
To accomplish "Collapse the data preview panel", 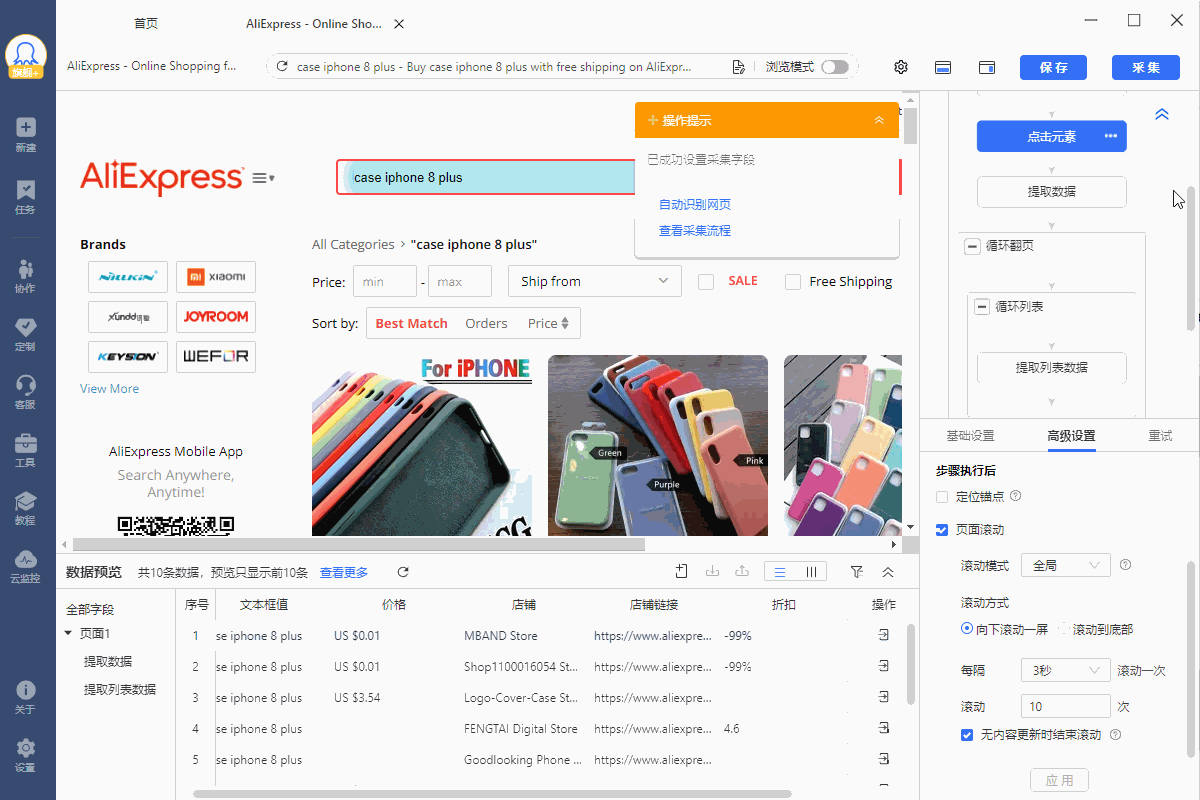I will point(888,572).
